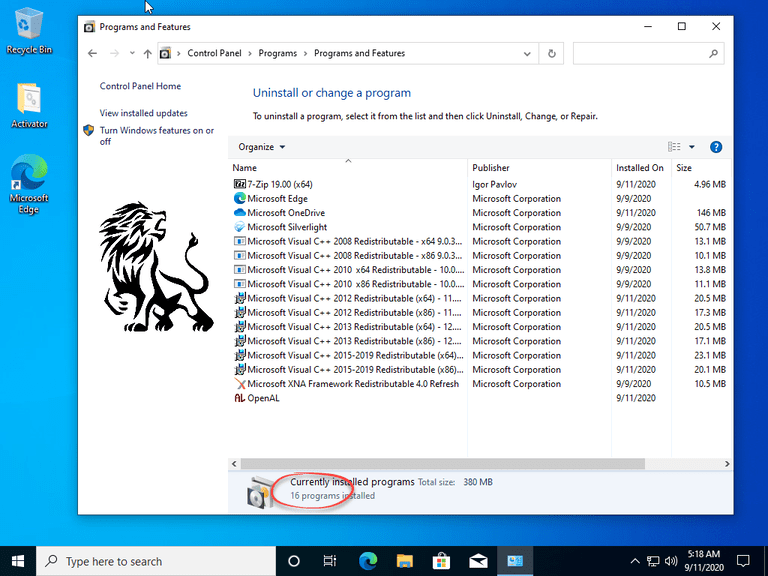Refresh the Programs and Features view
Viewport: 768px width, 576px height.
coord(552,53)
